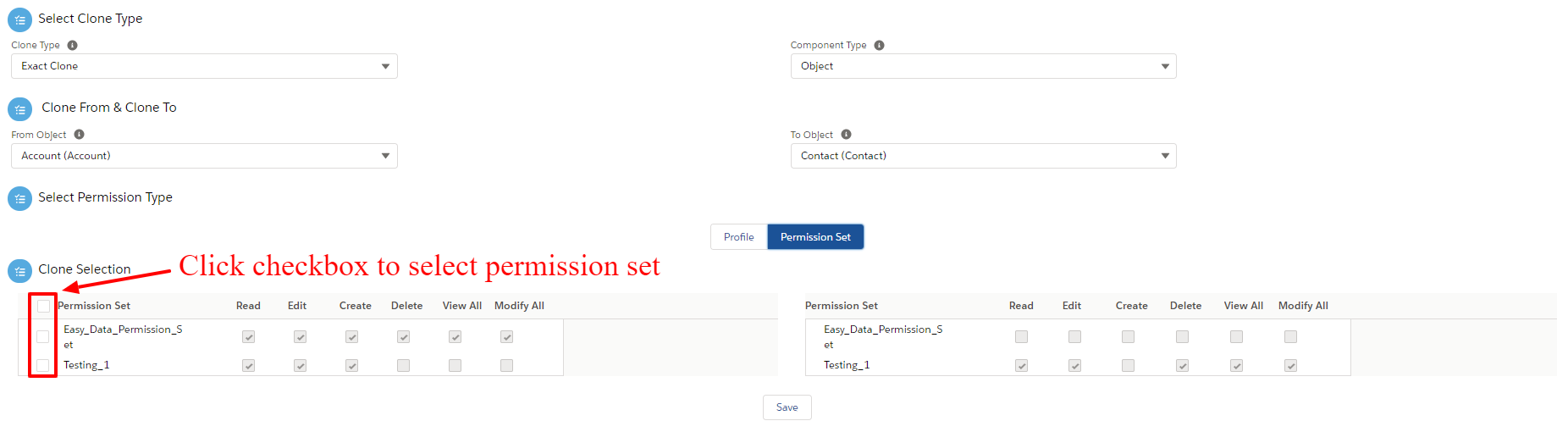The height and width of the screenshot is (432, 1568).
Task: Select the Easy_Data_Permission_Set row checkbox
Action: (42, 336)
